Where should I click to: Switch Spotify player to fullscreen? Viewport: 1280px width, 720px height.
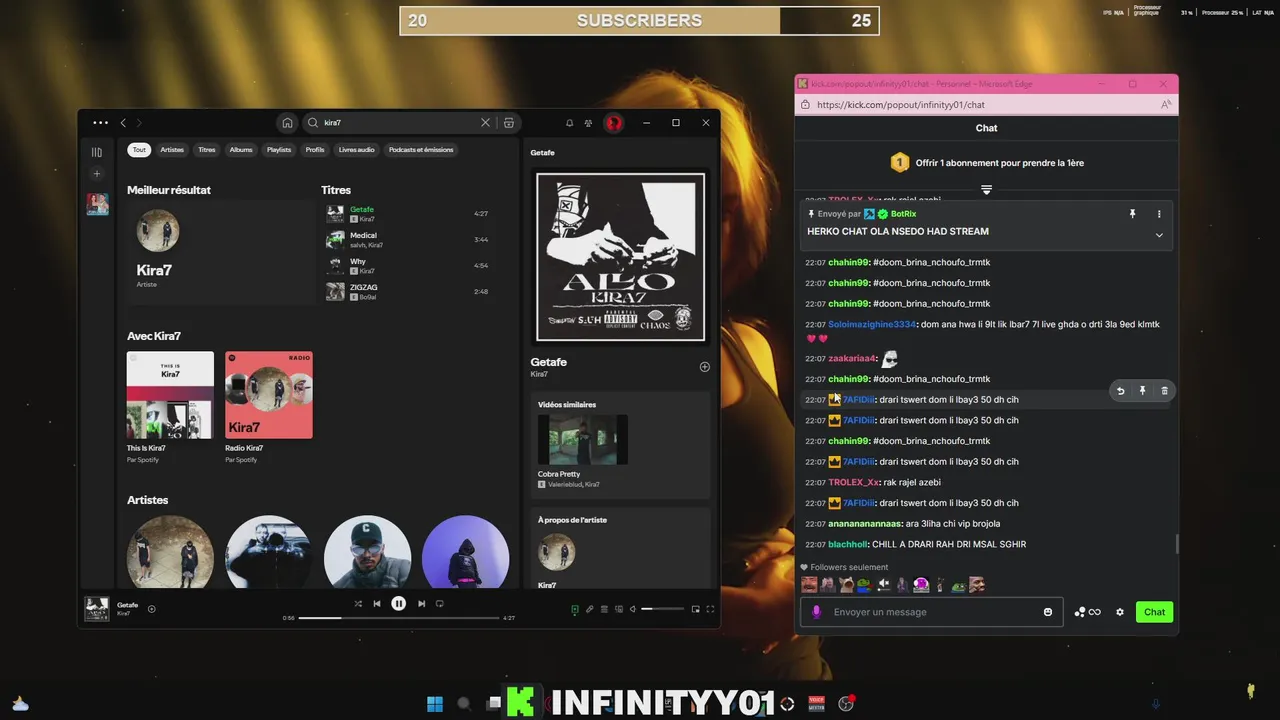pos(710,609)
